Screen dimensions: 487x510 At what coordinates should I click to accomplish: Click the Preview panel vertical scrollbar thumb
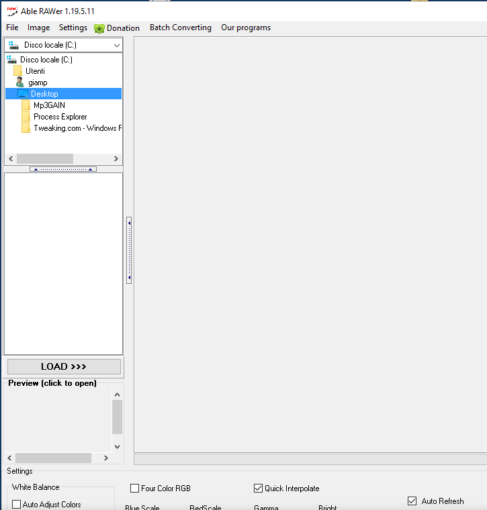[x=117, y=417]
